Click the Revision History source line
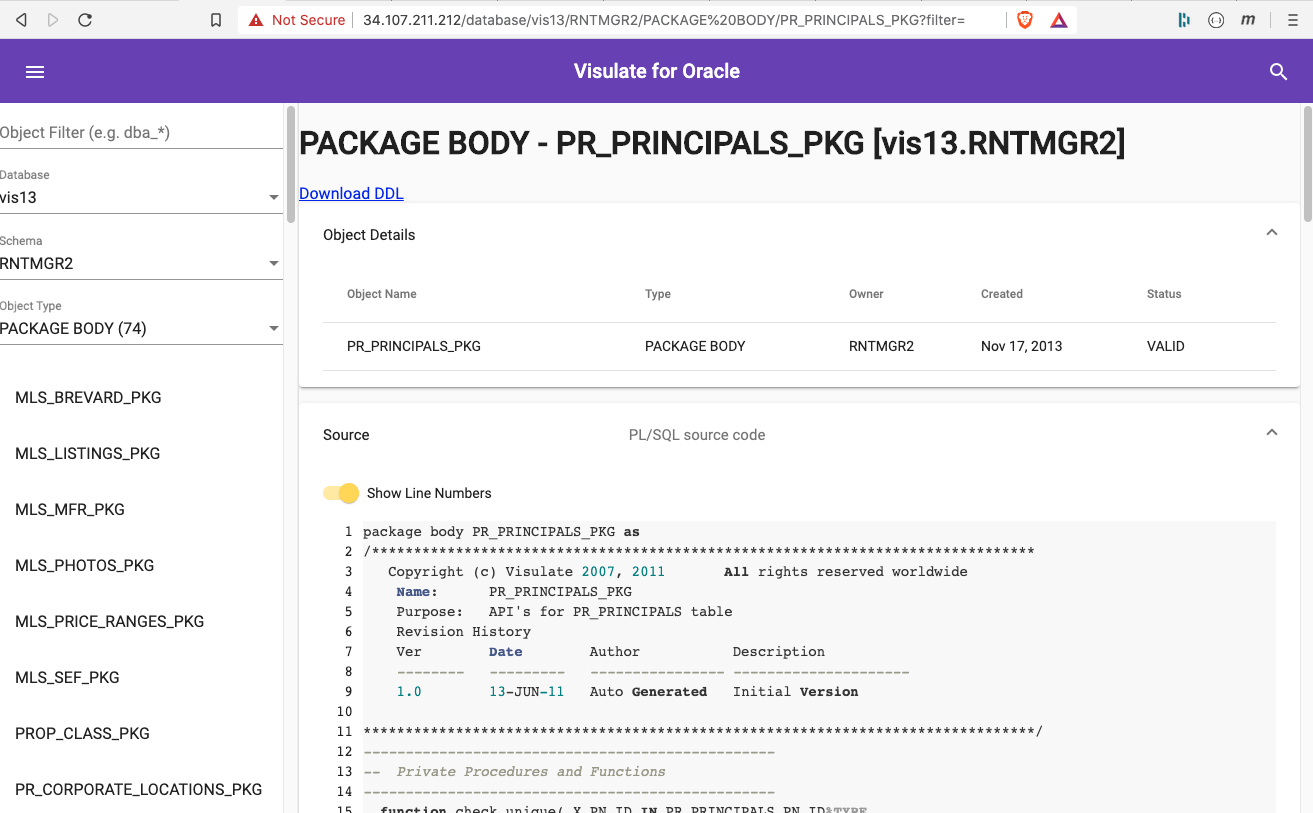 click(x=463, y=632)
